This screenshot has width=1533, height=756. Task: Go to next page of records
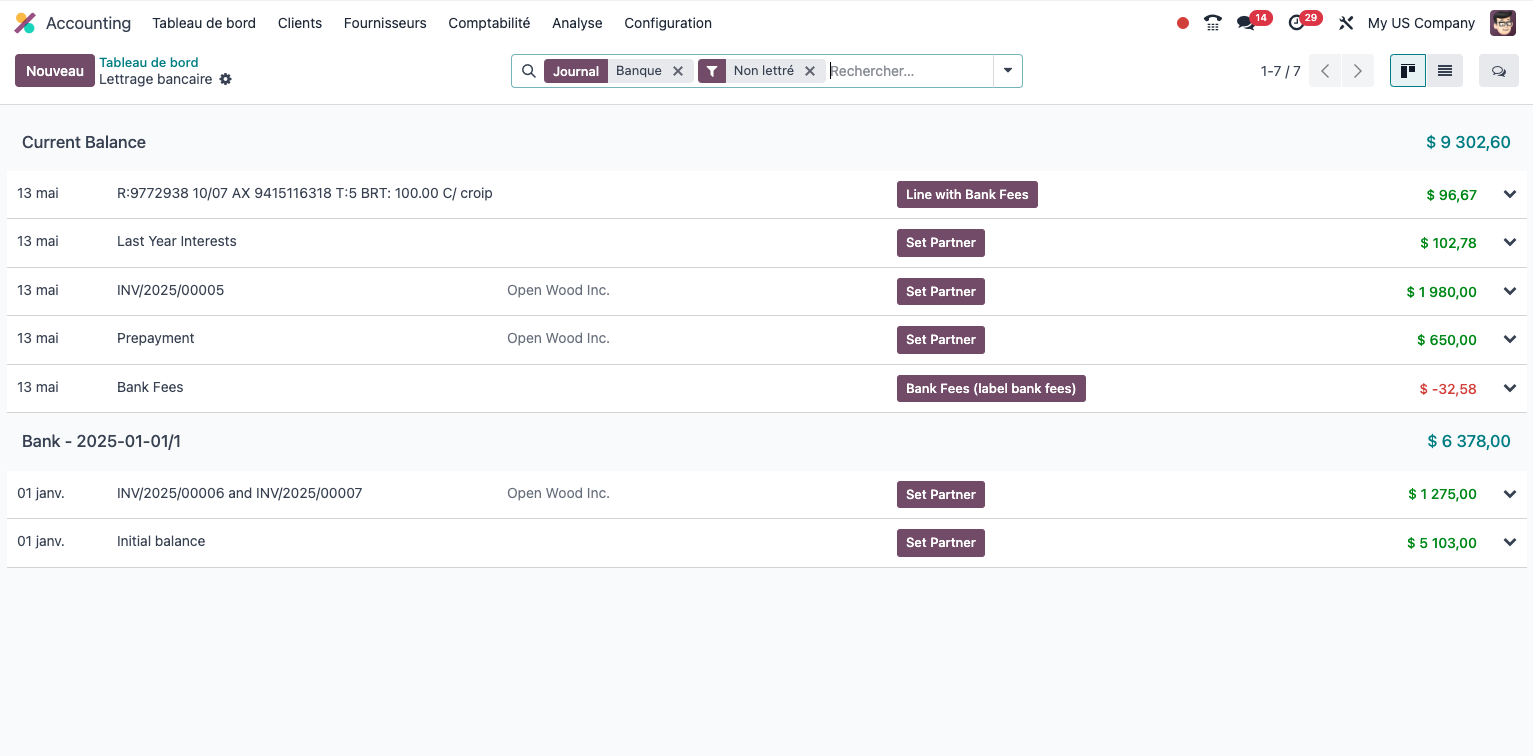coord(1357,71)
